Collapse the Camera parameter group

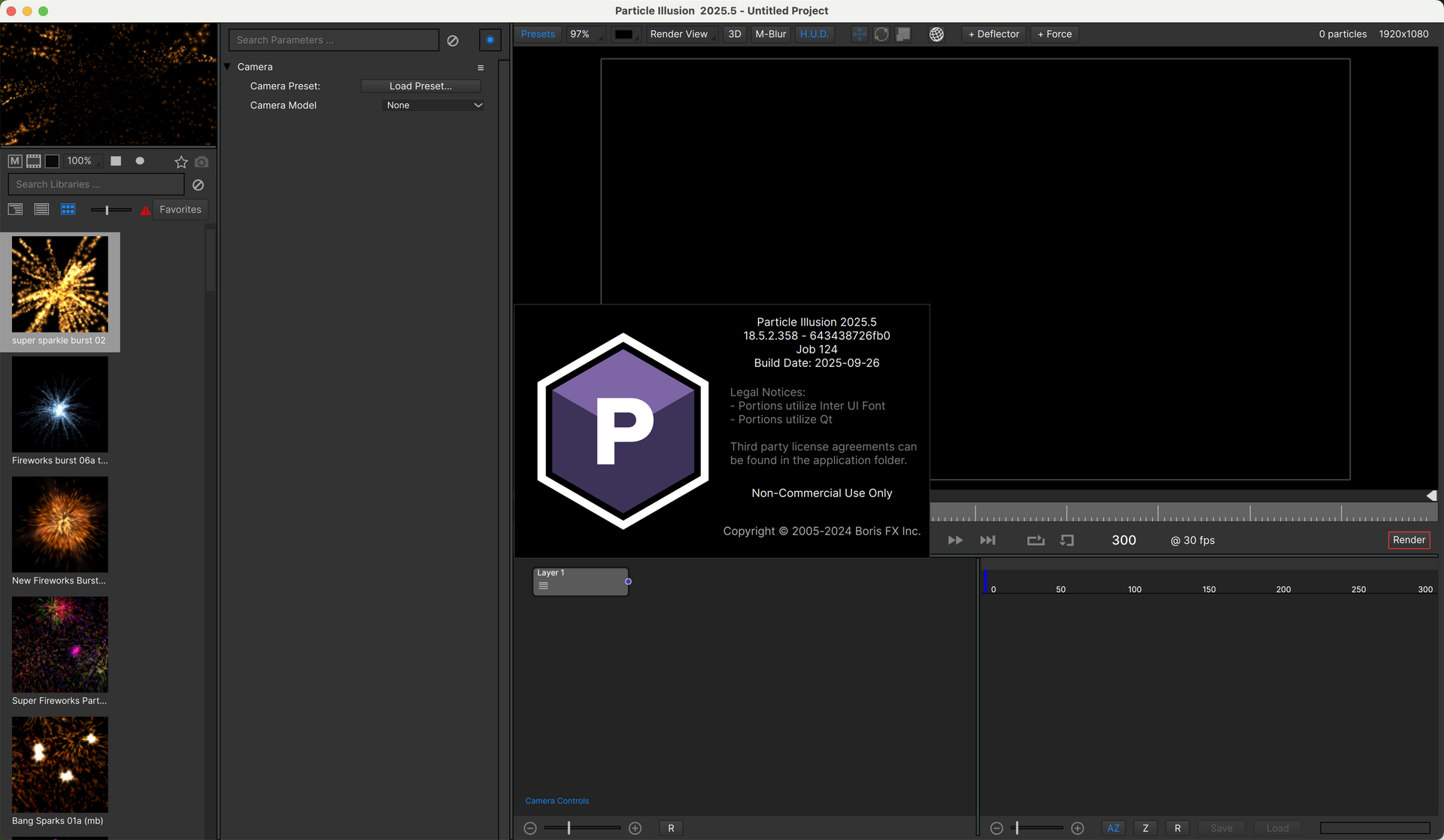(227, 67)
